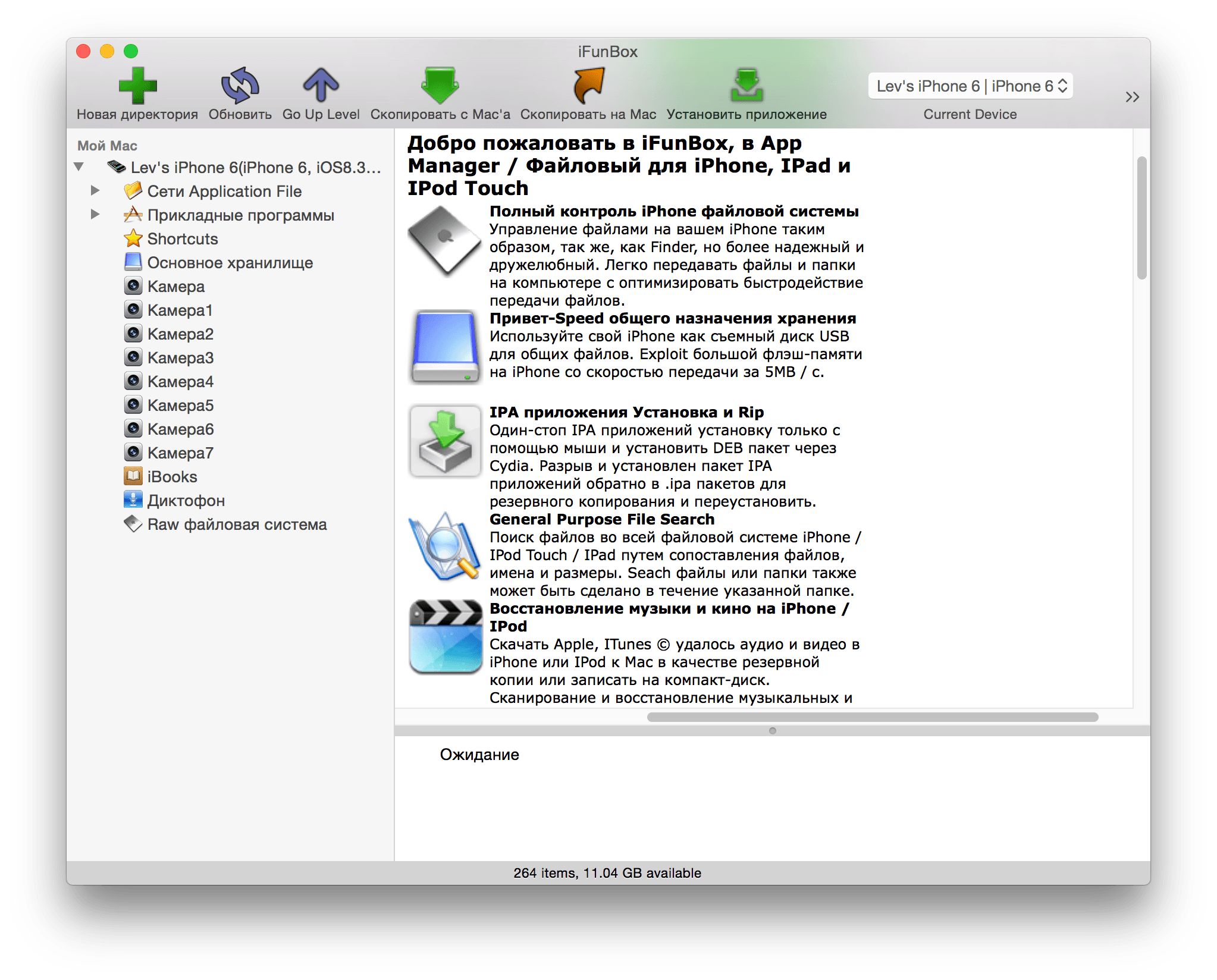Collapse the Lev's iPhone 6 device tree
The width and height of the screenshot is (1217, 980).
79,167
